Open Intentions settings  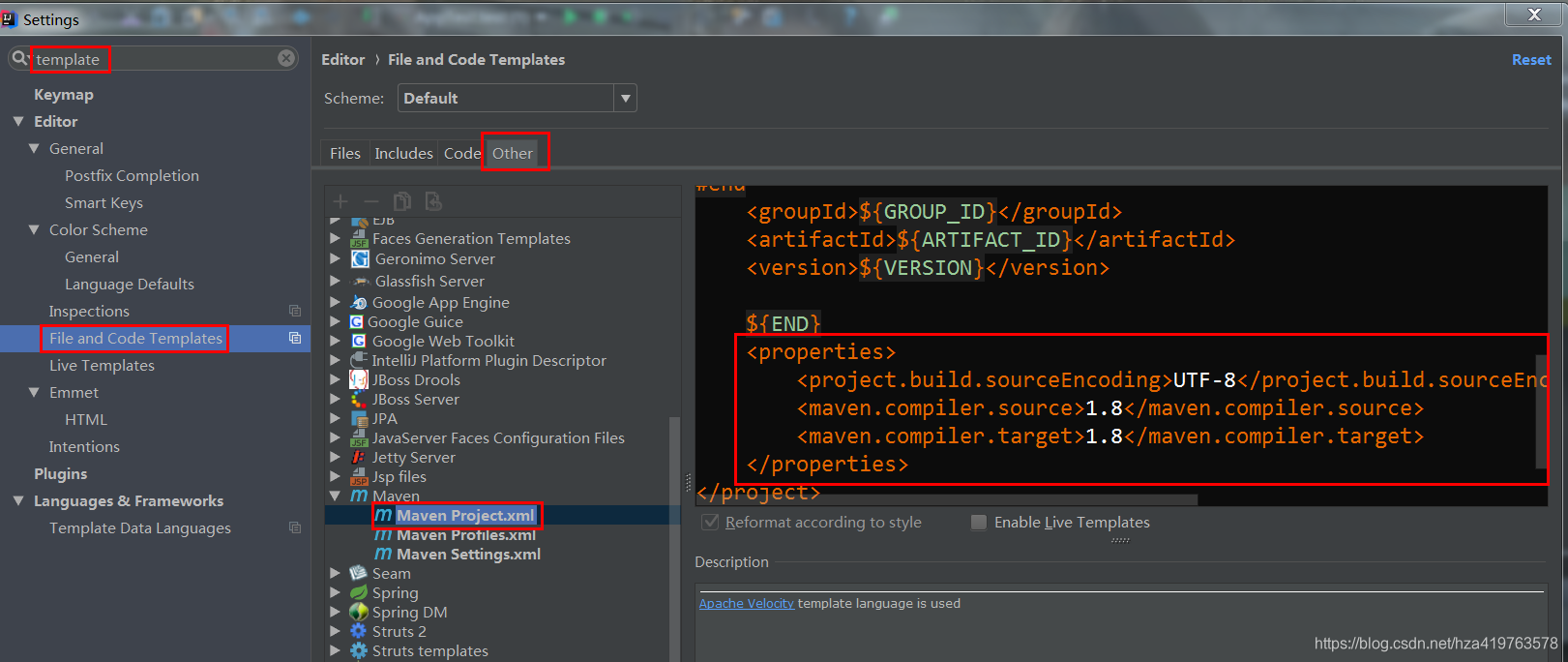pos(84,447)
